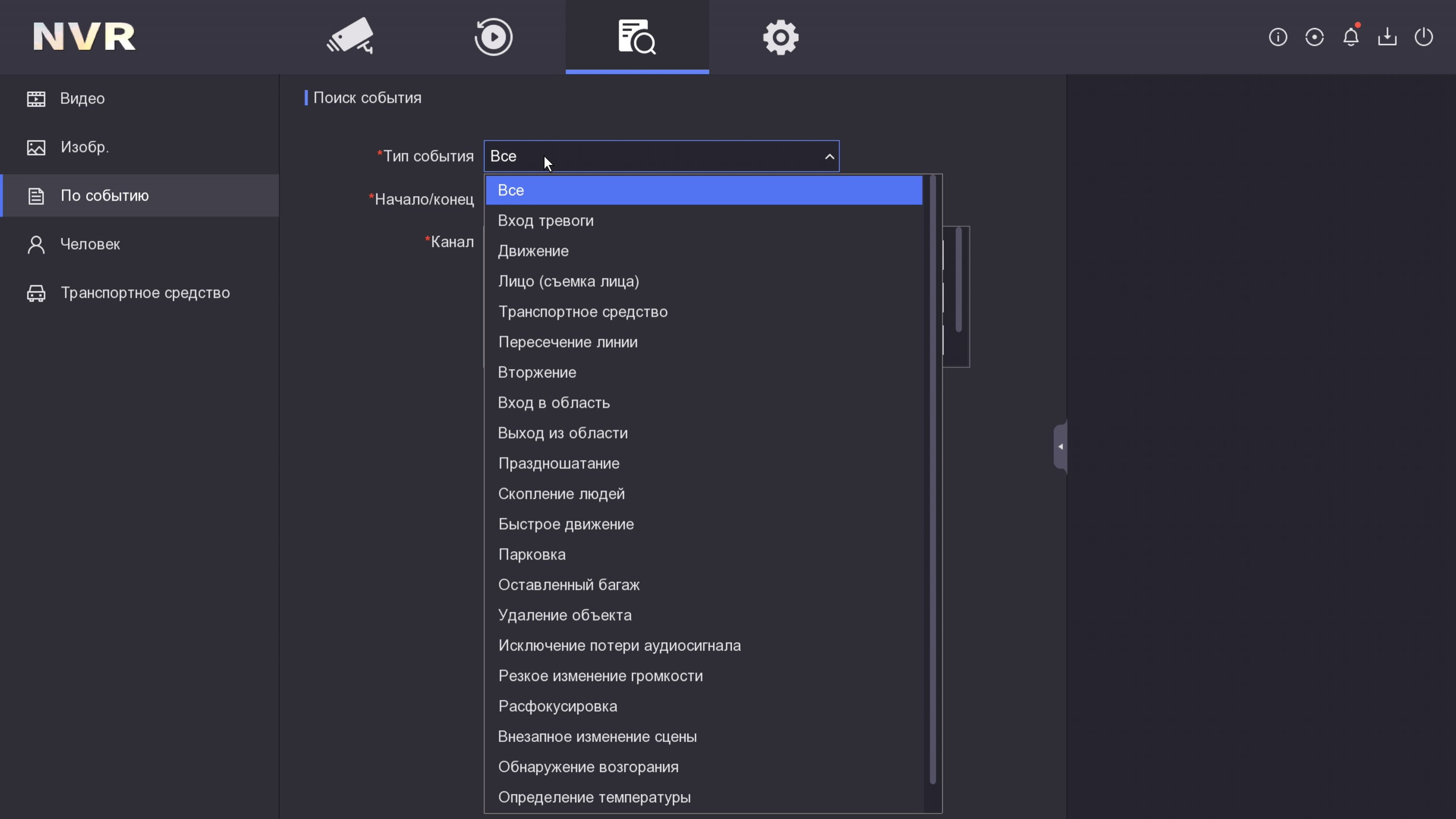Select Расфокусировка option
The width and height of the screenshot is (1456, 819).
(x=704, y=706)
